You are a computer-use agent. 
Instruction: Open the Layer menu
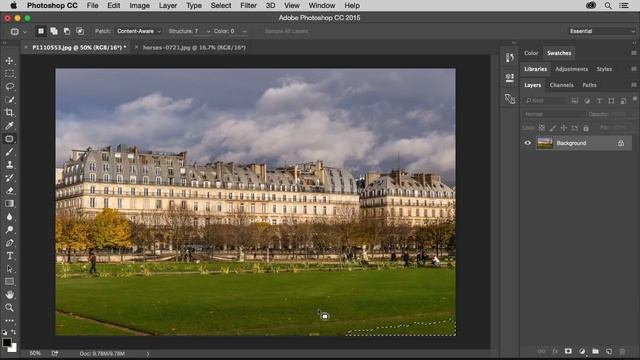pyautogui.click(x=168, y=6)
